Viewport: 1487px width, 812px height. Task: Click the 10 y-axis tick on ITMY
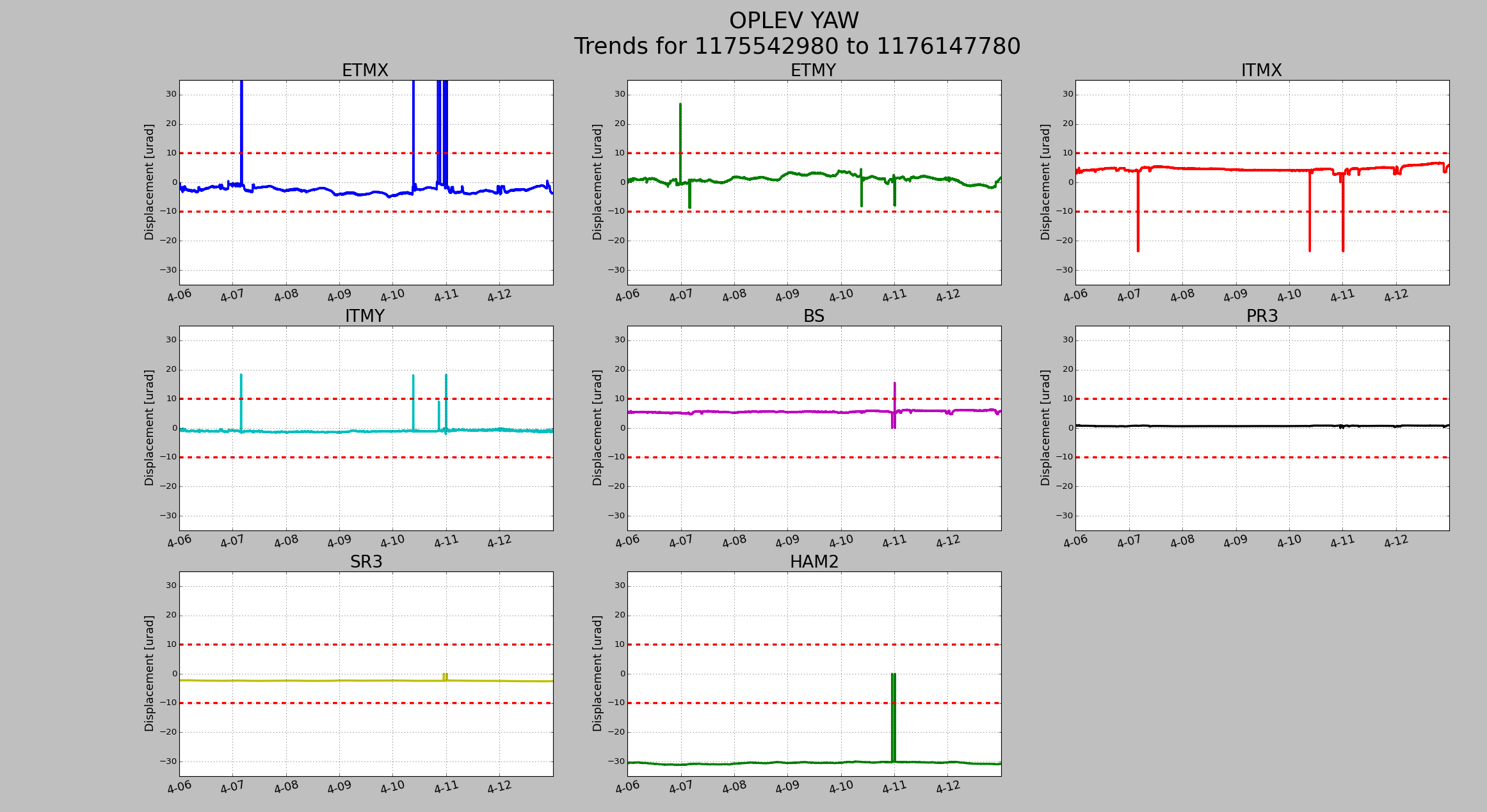(x=171, y=399)
